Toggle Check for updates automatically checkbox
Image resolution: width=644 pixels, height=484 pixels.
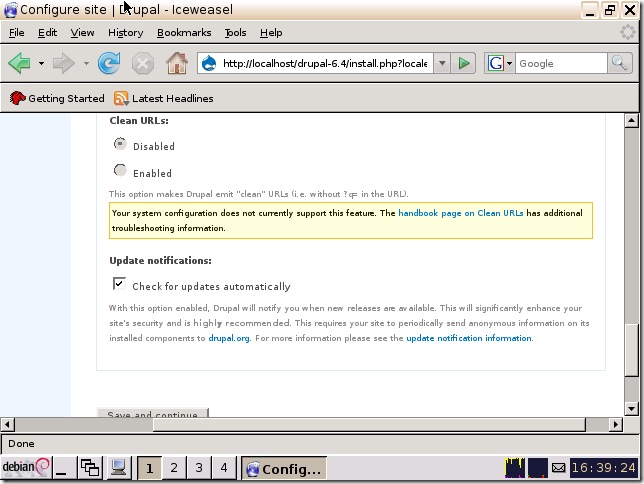119,283
